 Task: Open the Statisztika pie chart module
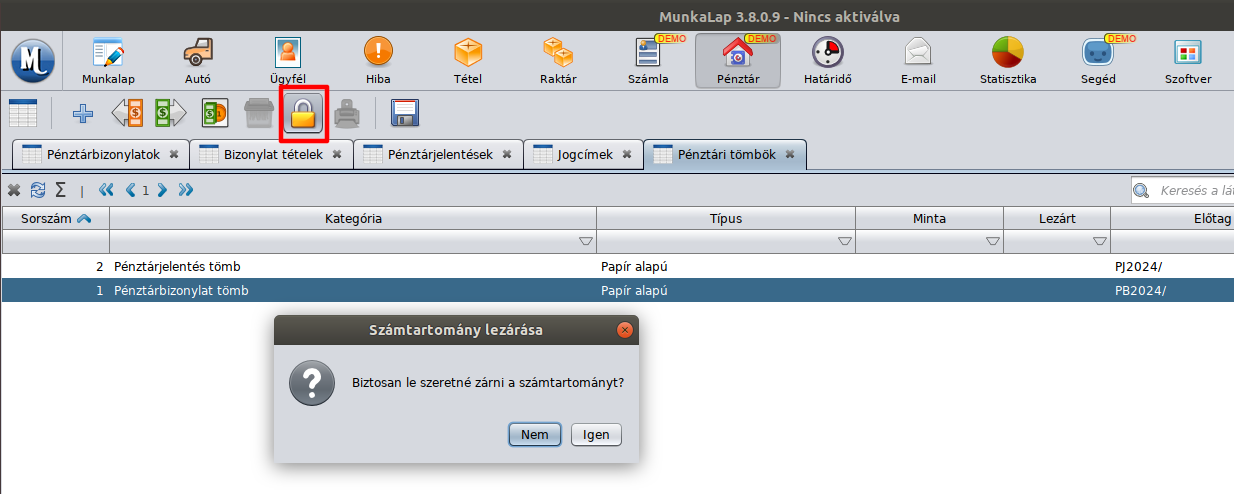click(x=1007, y=59)
